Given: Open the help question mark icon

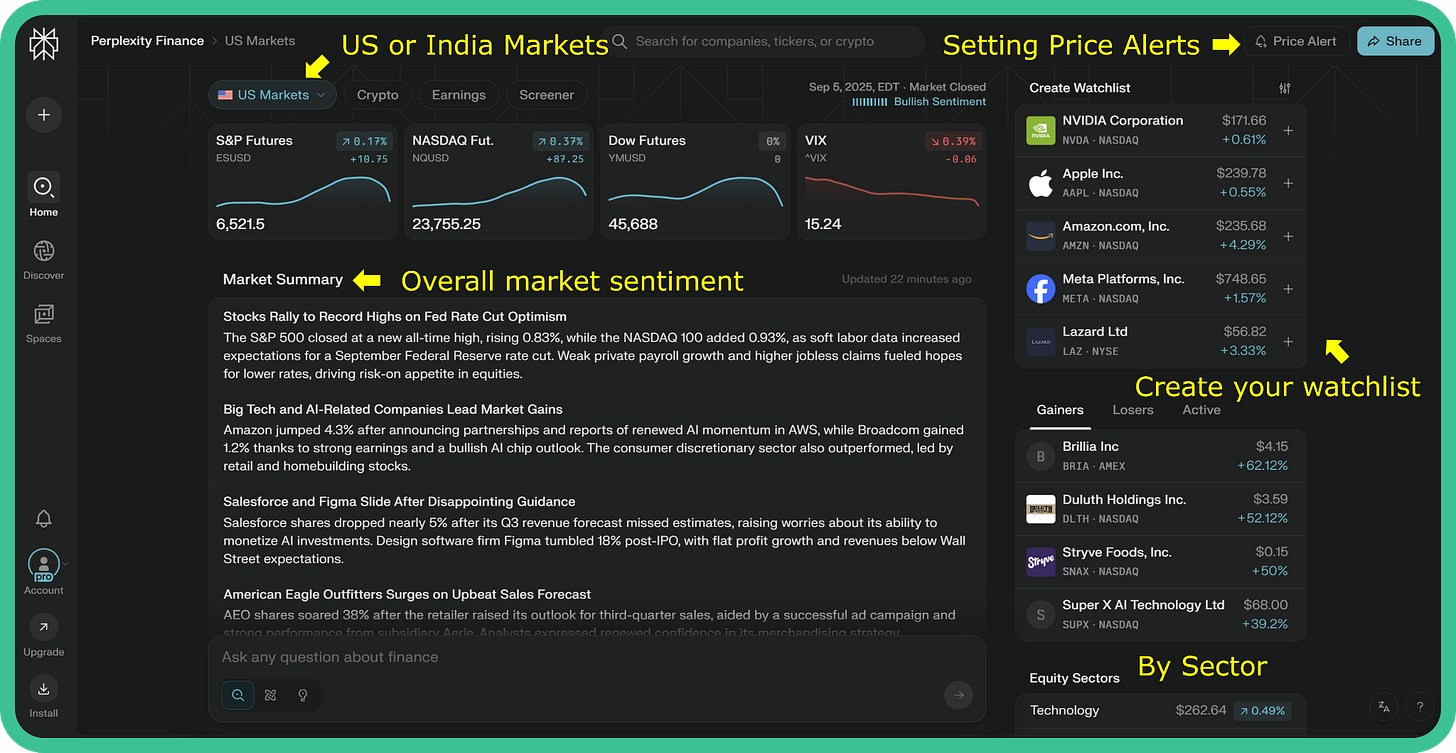Looking at the screenshot, I should tap(1420, 706).
